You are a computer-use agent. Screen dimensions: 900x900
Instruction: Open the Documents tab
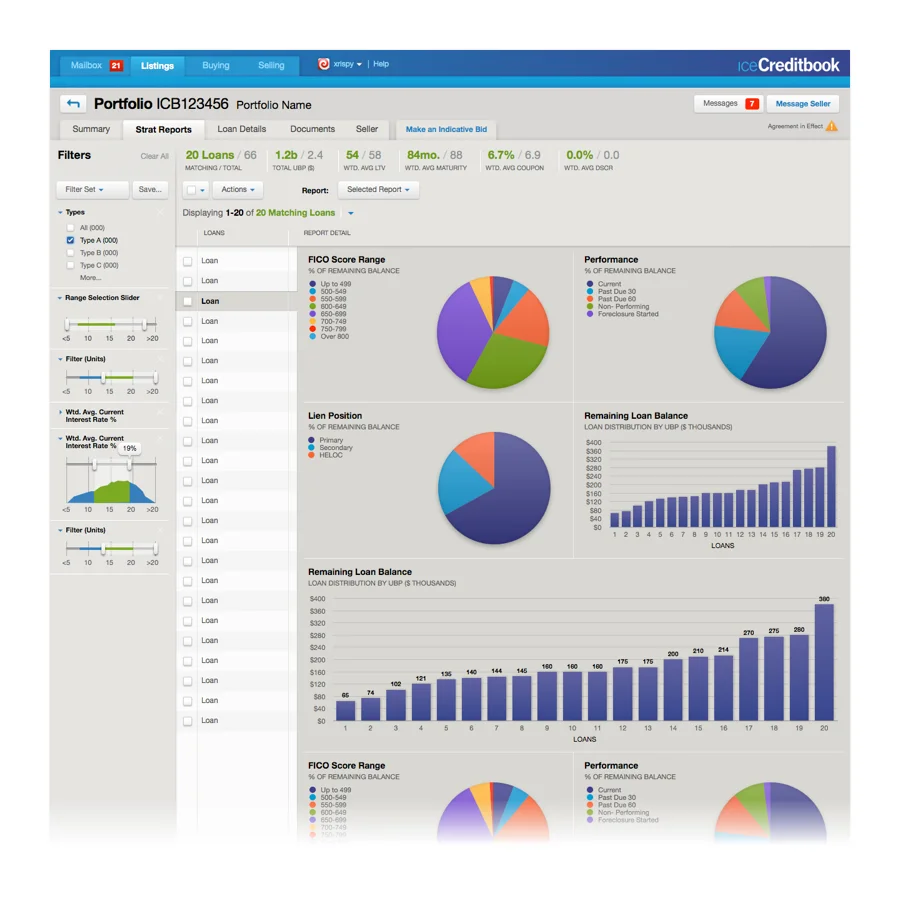(x=312, y=129)
